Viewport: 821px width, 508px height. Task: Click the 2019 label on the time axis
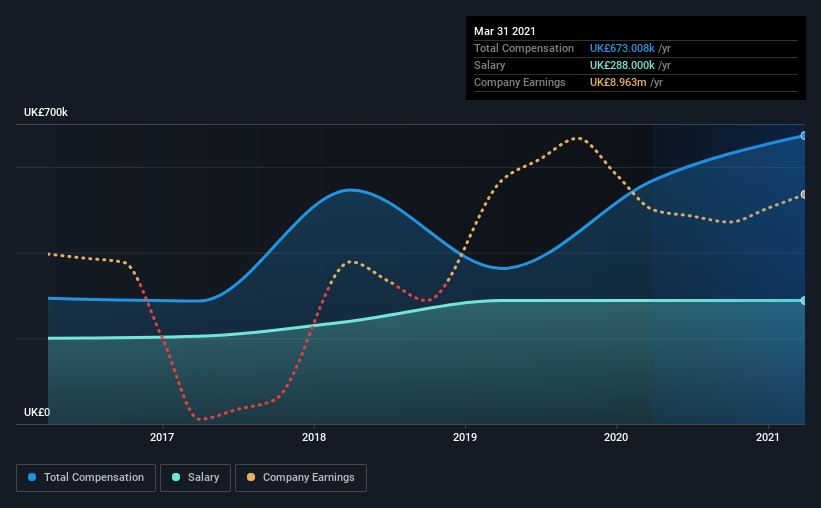tap(465, 437)
